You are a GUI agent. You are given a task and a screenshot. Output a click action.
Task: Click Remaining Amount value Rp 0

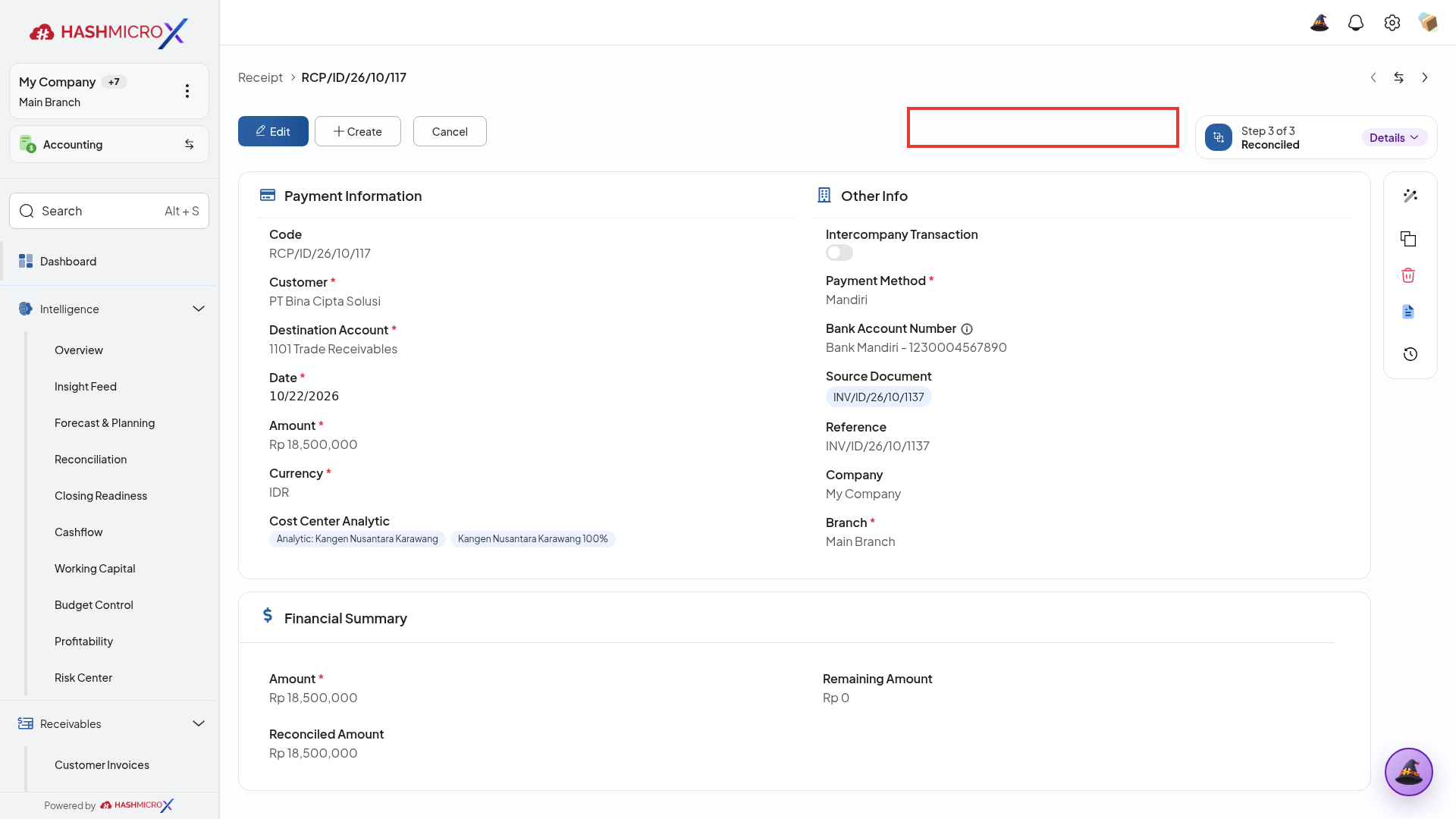(836, 698)
